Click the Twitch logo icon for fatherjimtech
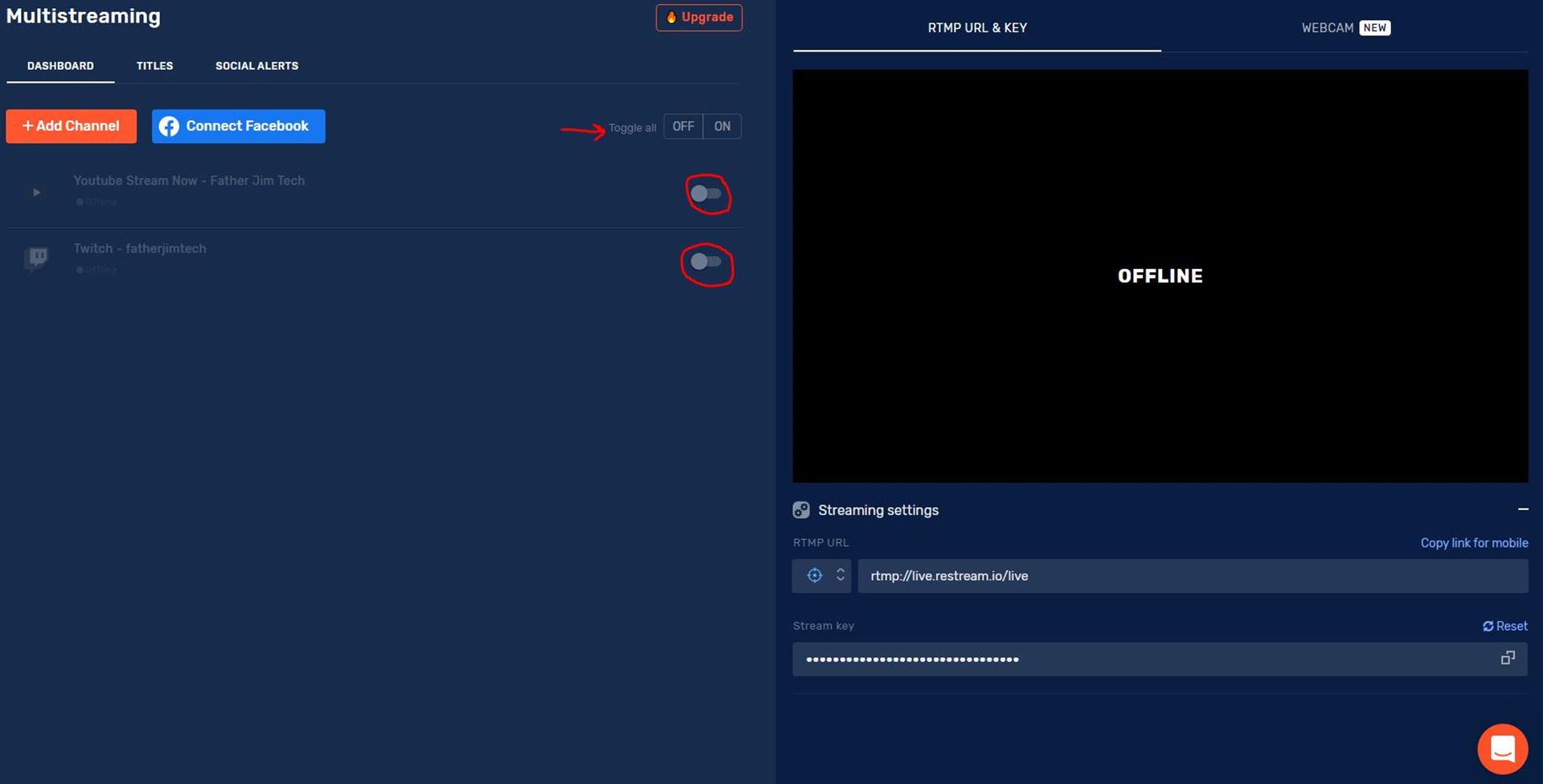Screen dimensions: 1543x784 point(37,258)
